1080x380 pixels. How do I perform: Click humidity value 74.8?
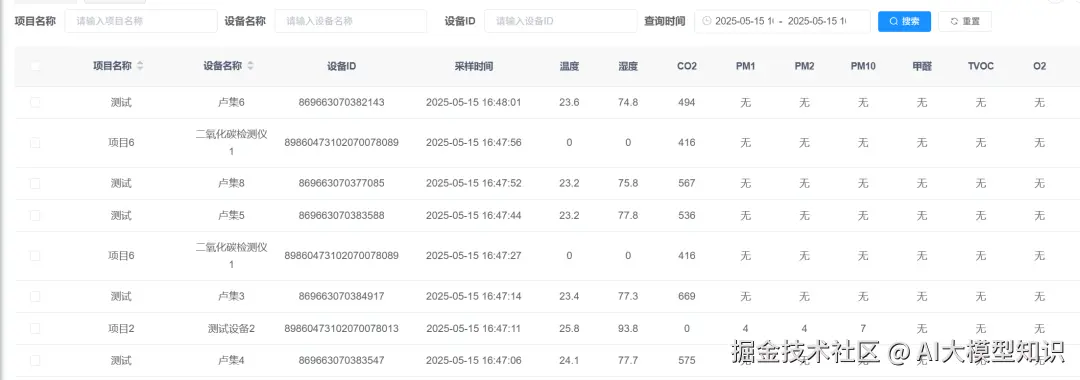628,103
